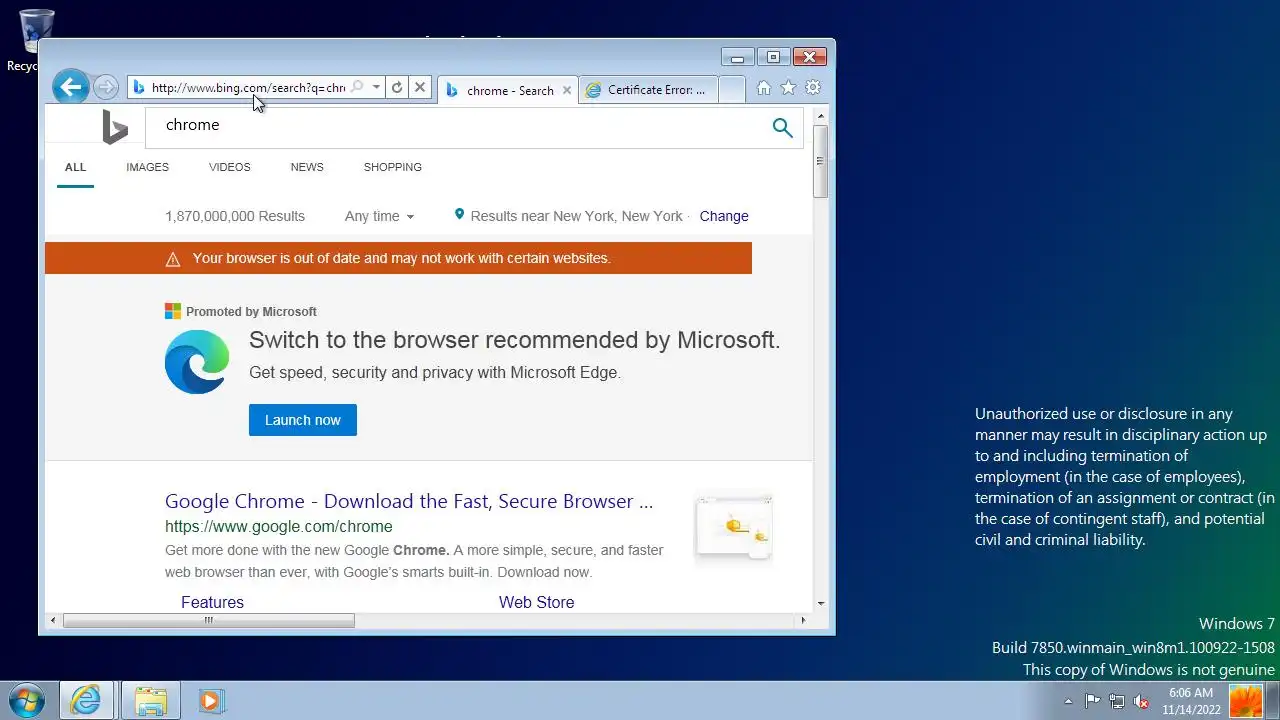1280x720 pixels.
Task: Click the "Change" location link
Action: pos(724,216)
